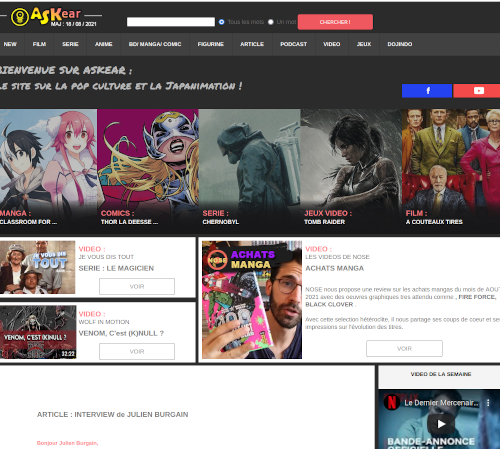Click VOIR for Serie : Le Magicien
Viewport: 500px width, 450px height.
click(x=137, y=286)
